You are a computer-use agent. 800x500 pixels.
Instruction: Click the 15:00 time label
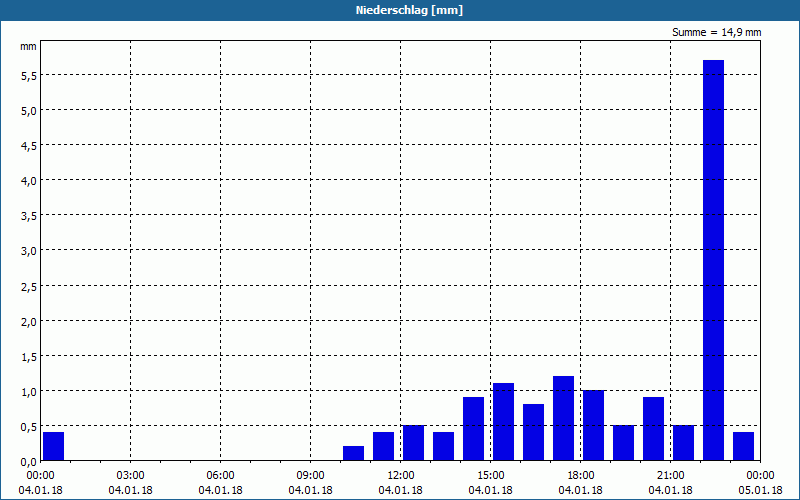click(490, 476)
